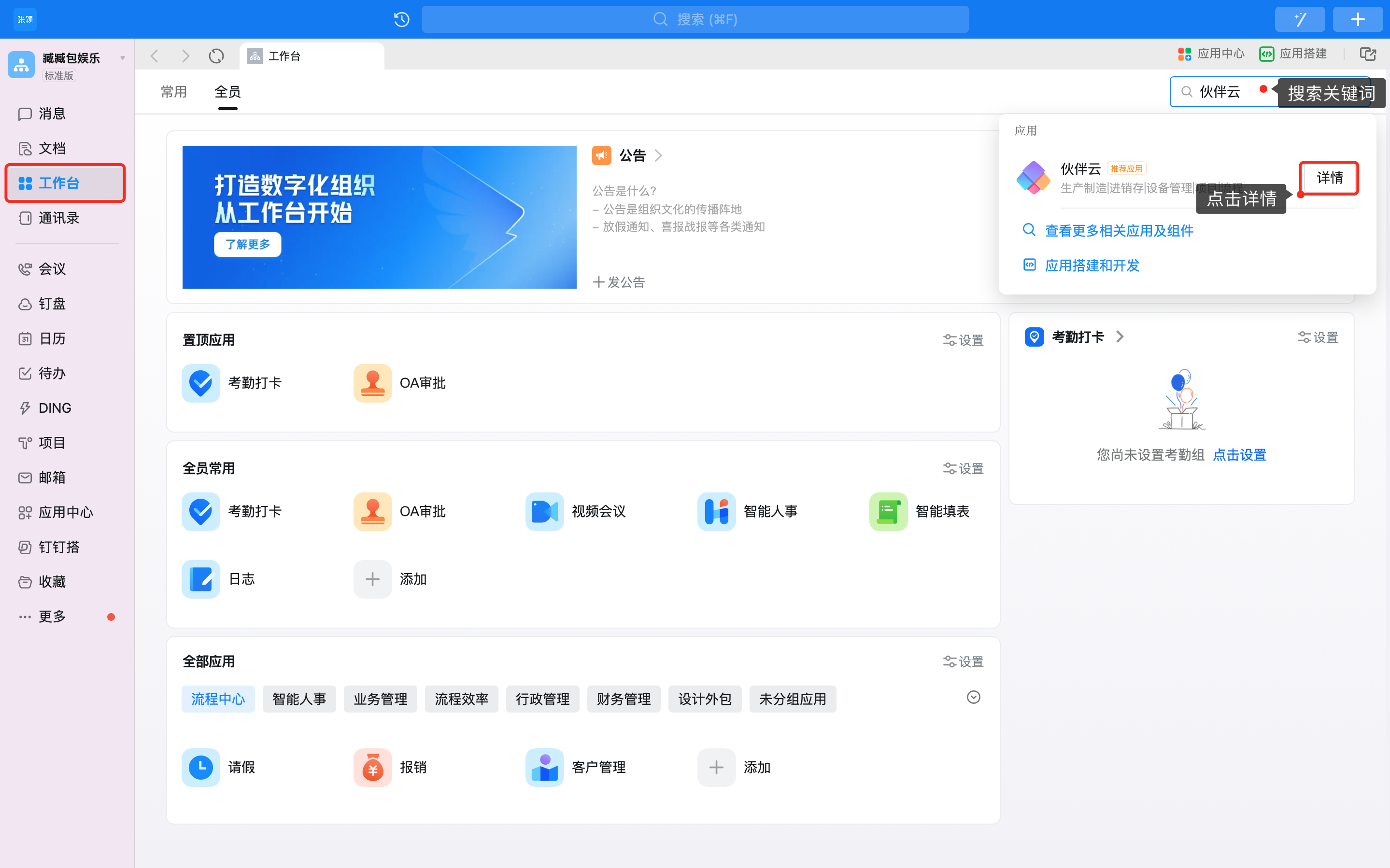Select 智能人事 category tab

tap(299, 699)
